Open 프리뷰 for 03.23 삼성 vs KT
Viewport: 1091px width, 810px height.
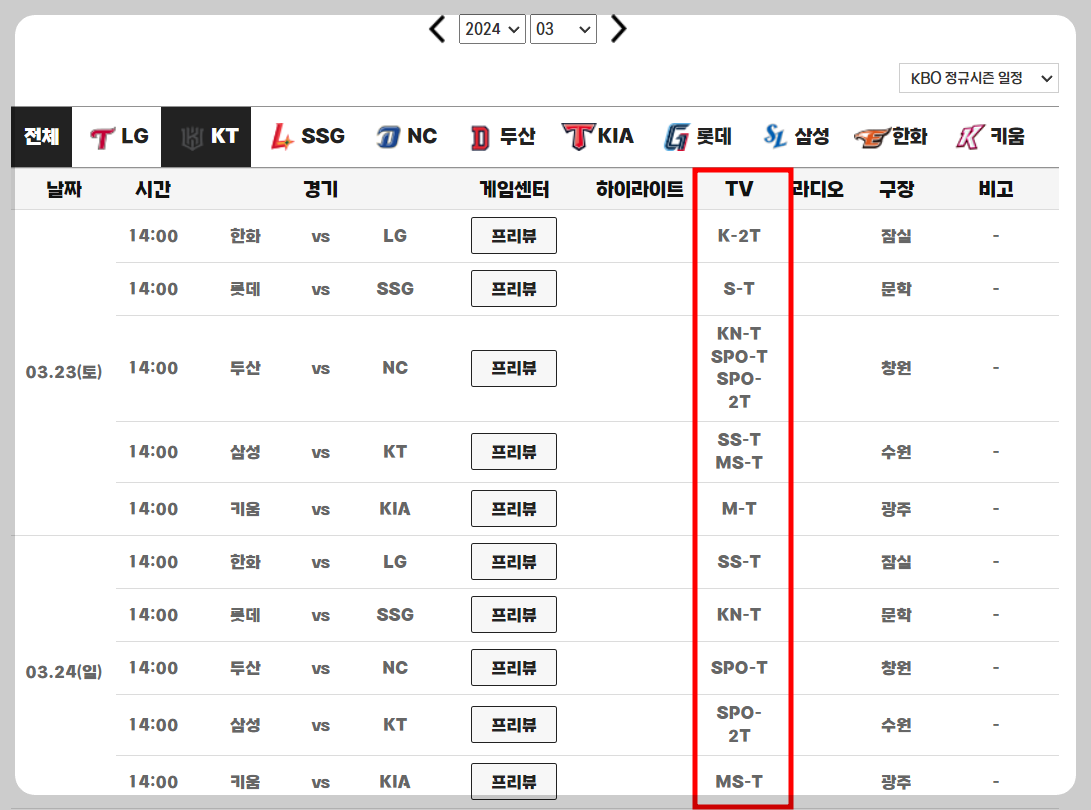(x=513, y=452)
